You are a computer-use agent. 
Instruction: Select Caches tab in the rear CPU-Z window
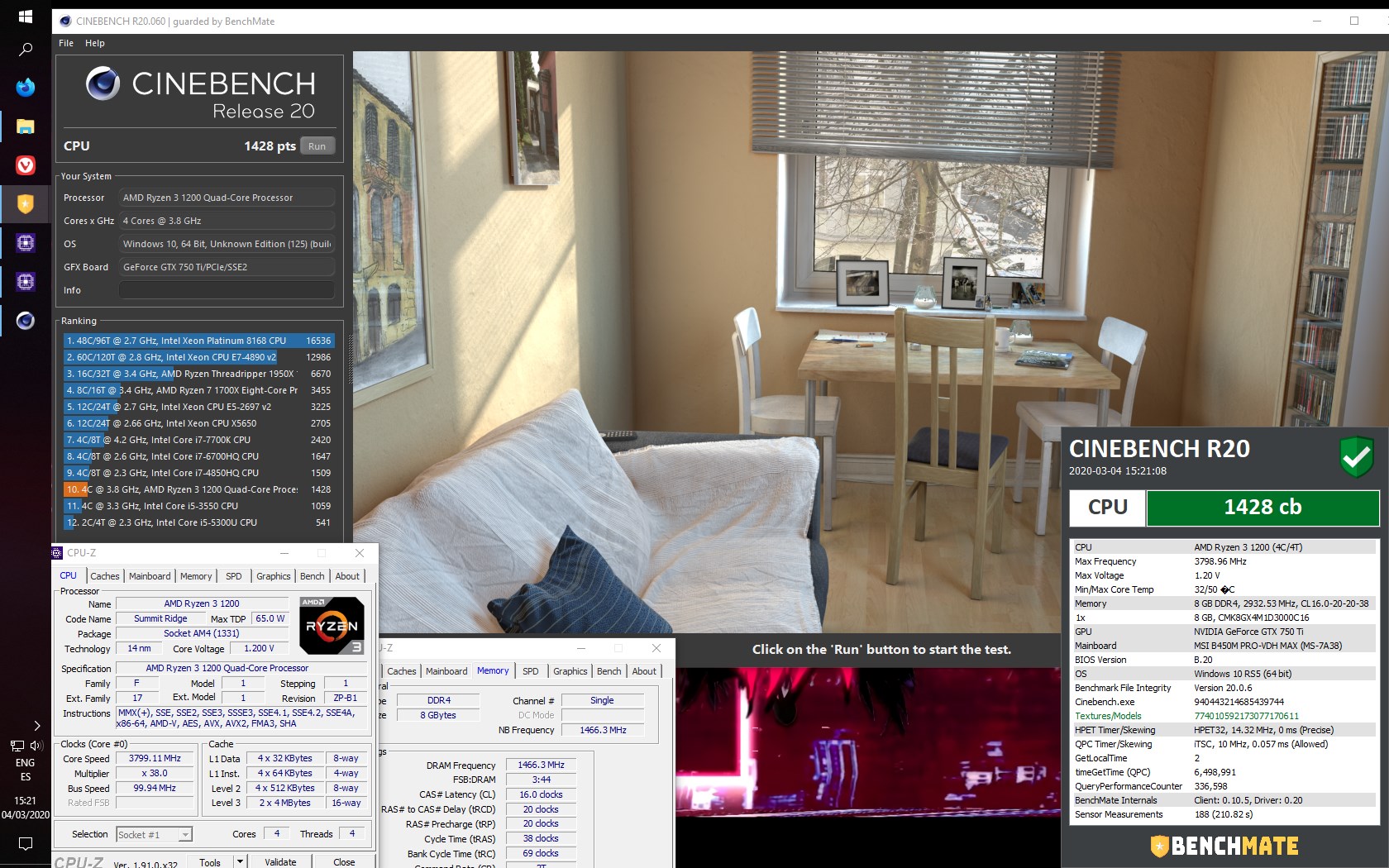402,671
